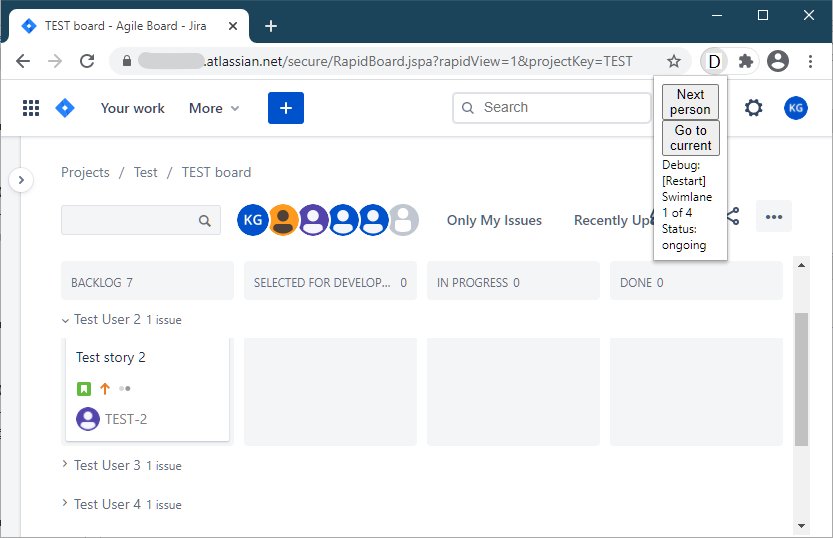The width and height of the screenshot is (833, 538).
Task: Open the board three-dot more menu
Action: click(774, 216)
